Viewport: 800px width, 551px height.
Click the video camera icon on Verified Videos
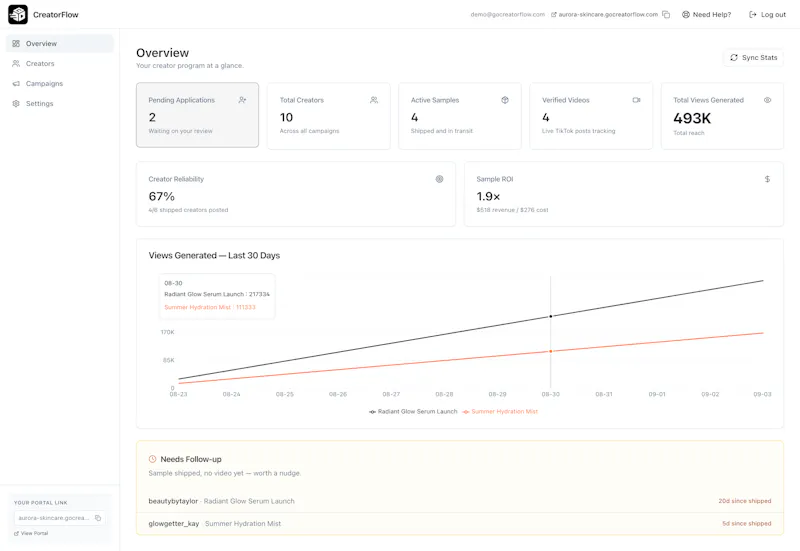[x=636, y=100]
